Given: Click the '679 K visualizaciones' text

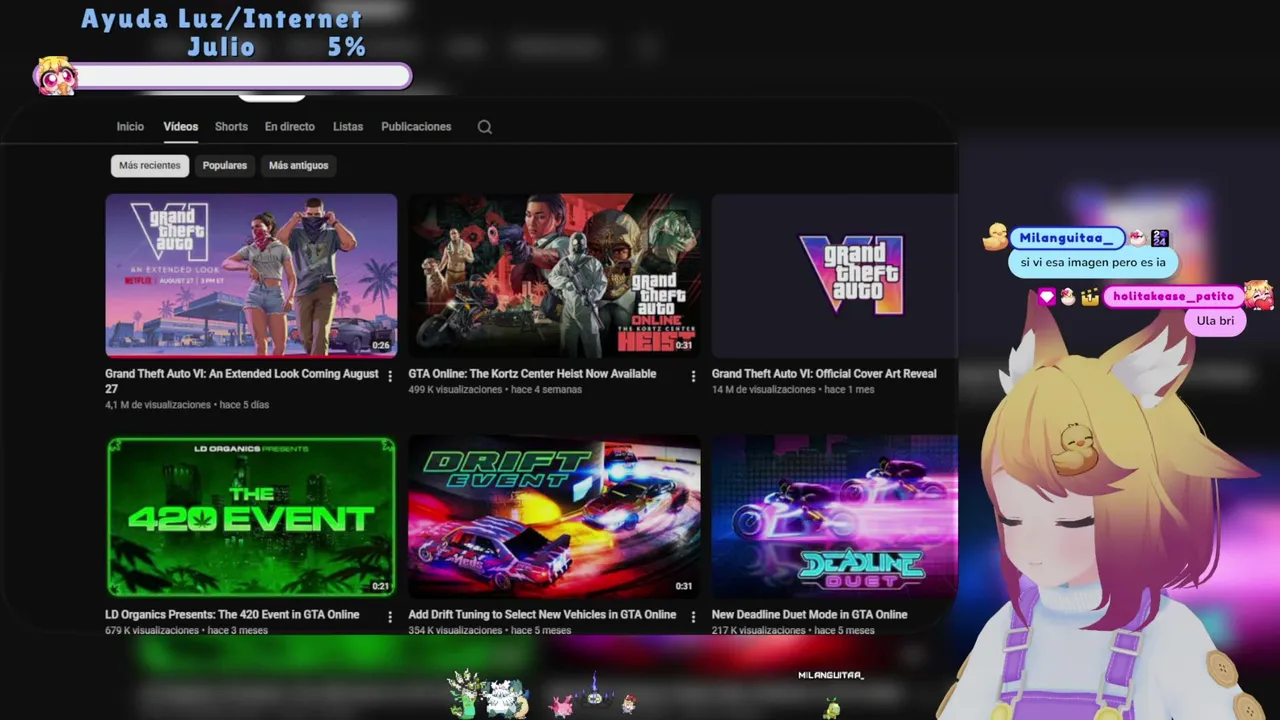Looking at the screenshot, I should 152,631.
